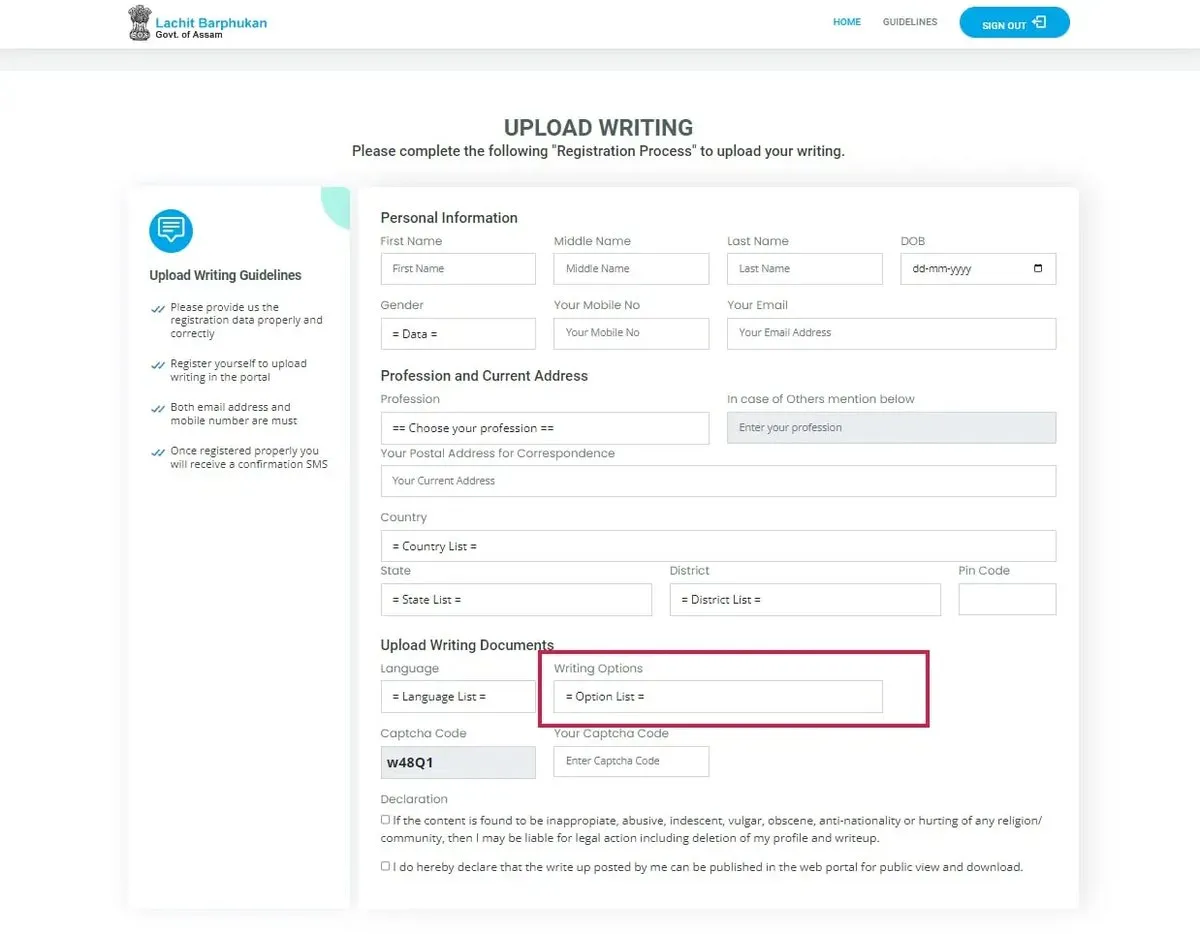Open the GUIDELINES menu item
This screenshot has height=934, width=1200.
tap(910, 22)
